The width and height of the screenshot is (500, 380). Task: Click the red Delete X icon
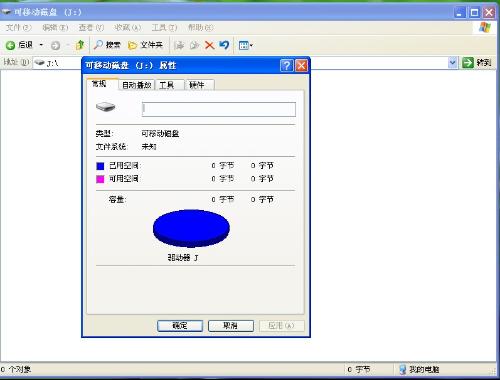[209, 45]
